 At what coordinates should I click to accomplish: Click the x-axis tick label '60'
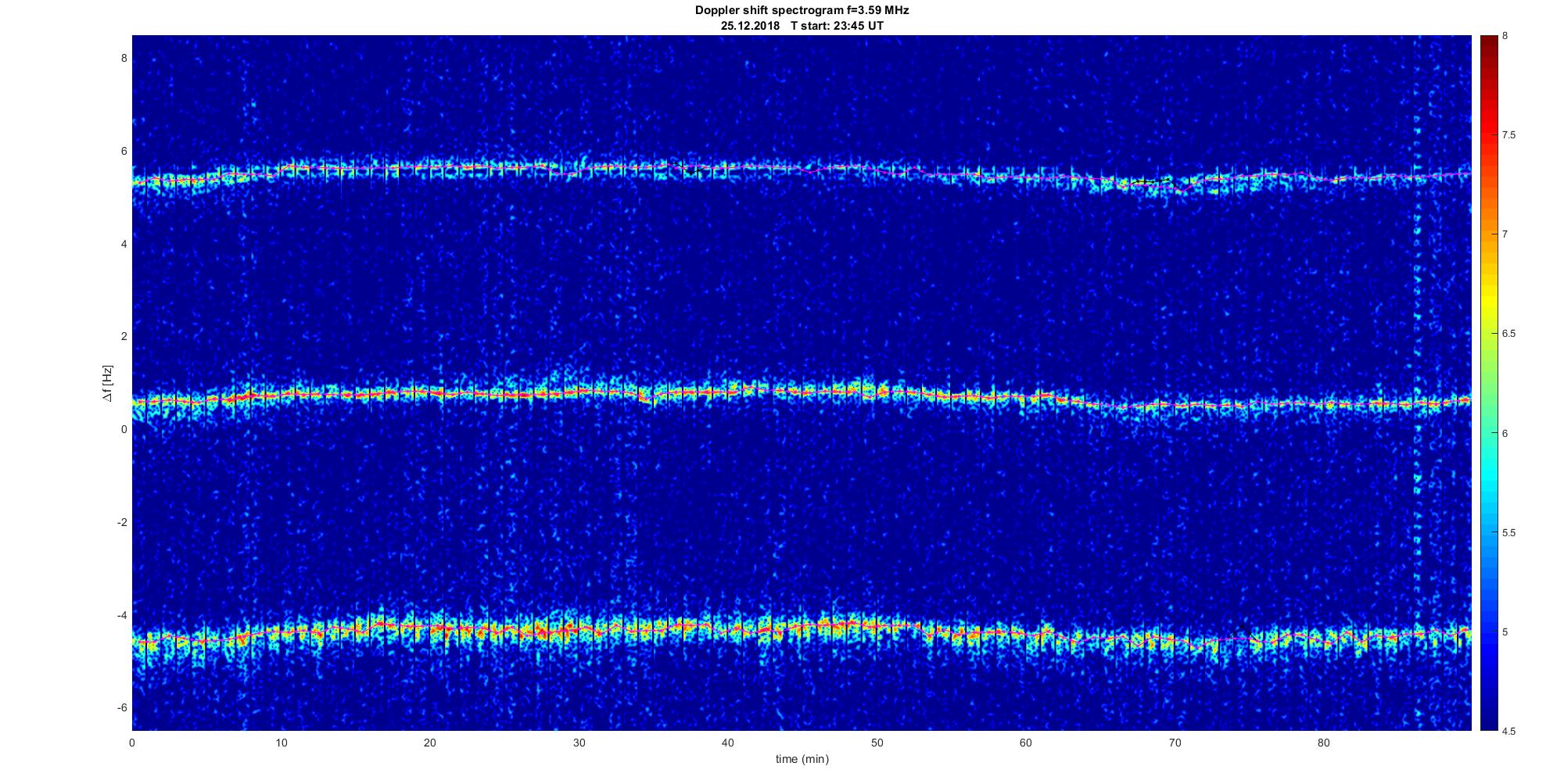pyautogui.click(x=1026, y=743)
